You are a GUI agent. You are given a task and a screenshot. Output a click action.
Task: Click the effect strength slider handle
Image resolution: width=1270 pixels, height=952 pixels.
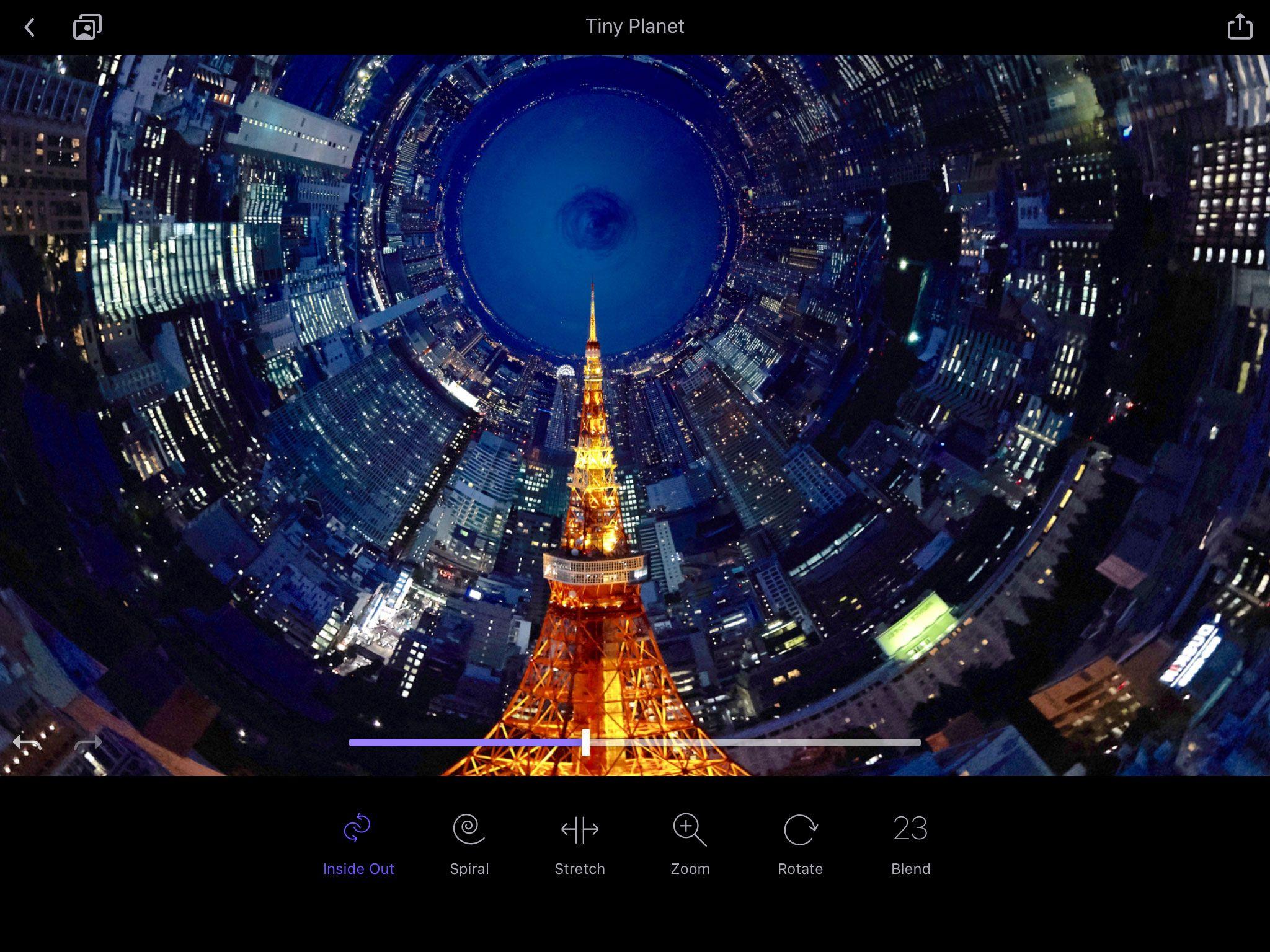click(585, 741)
